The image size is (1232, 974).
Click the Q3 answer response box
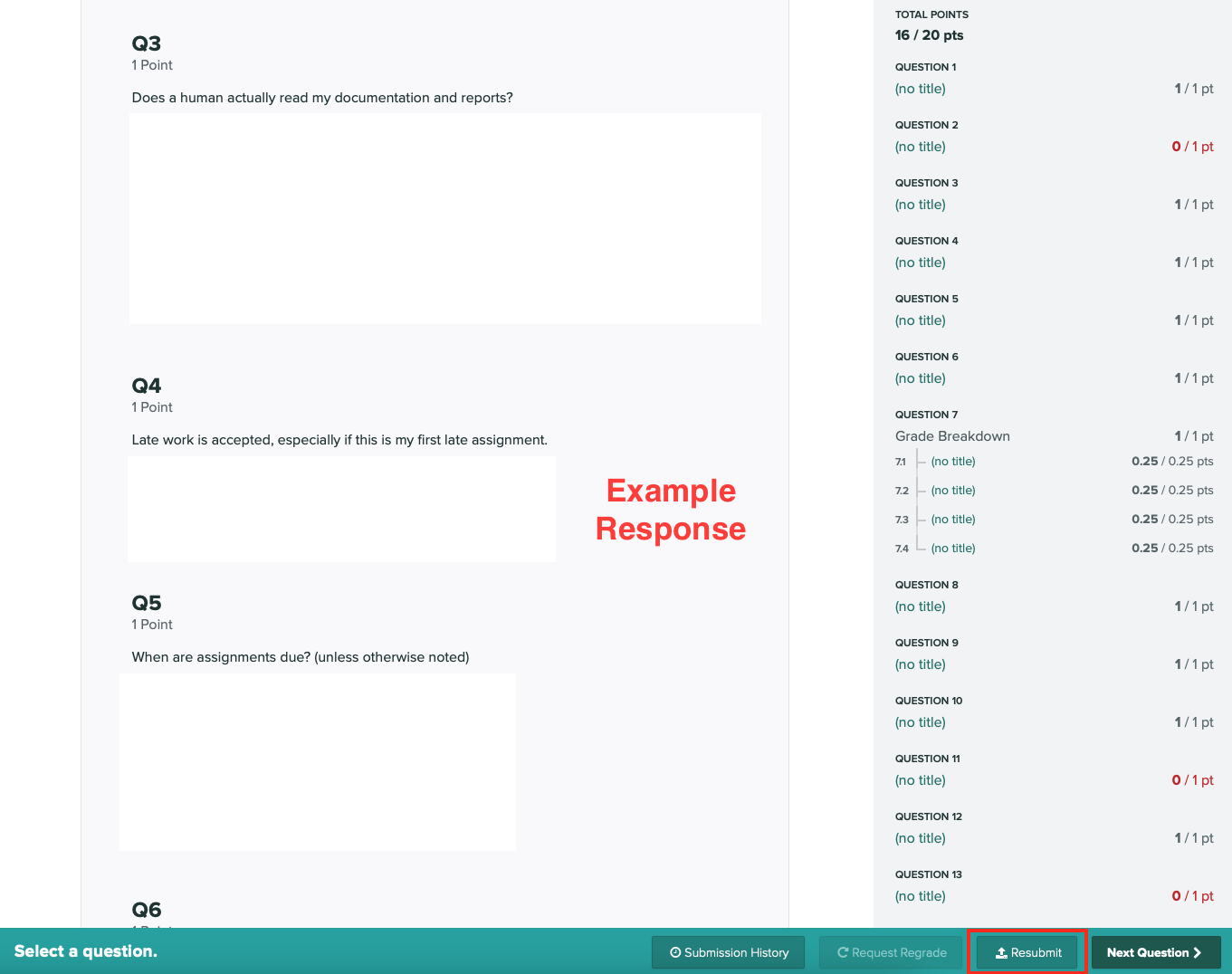(444, 218)
